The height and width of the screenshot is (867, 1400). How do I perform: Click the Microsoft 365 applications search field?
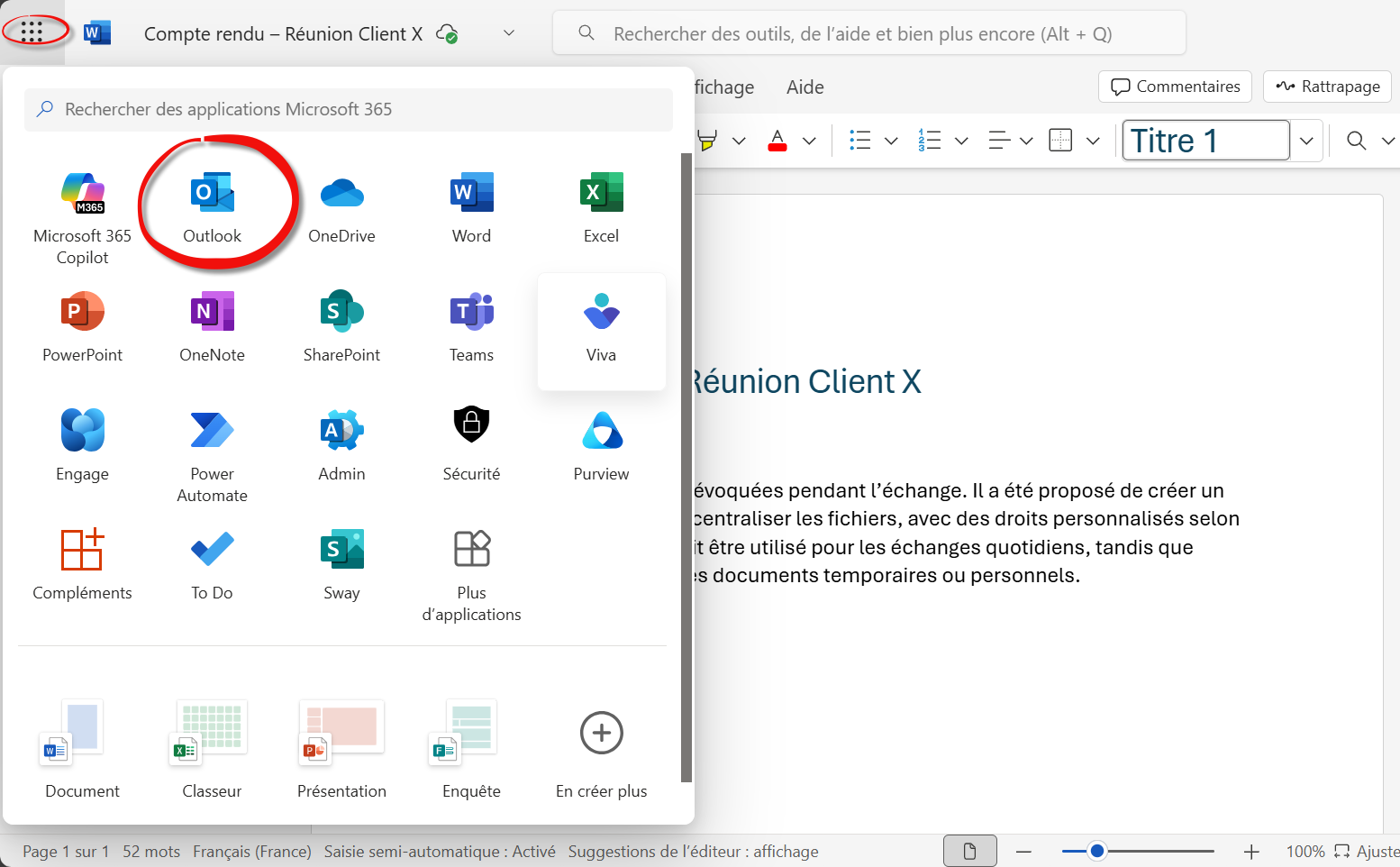tap(349, 109)
